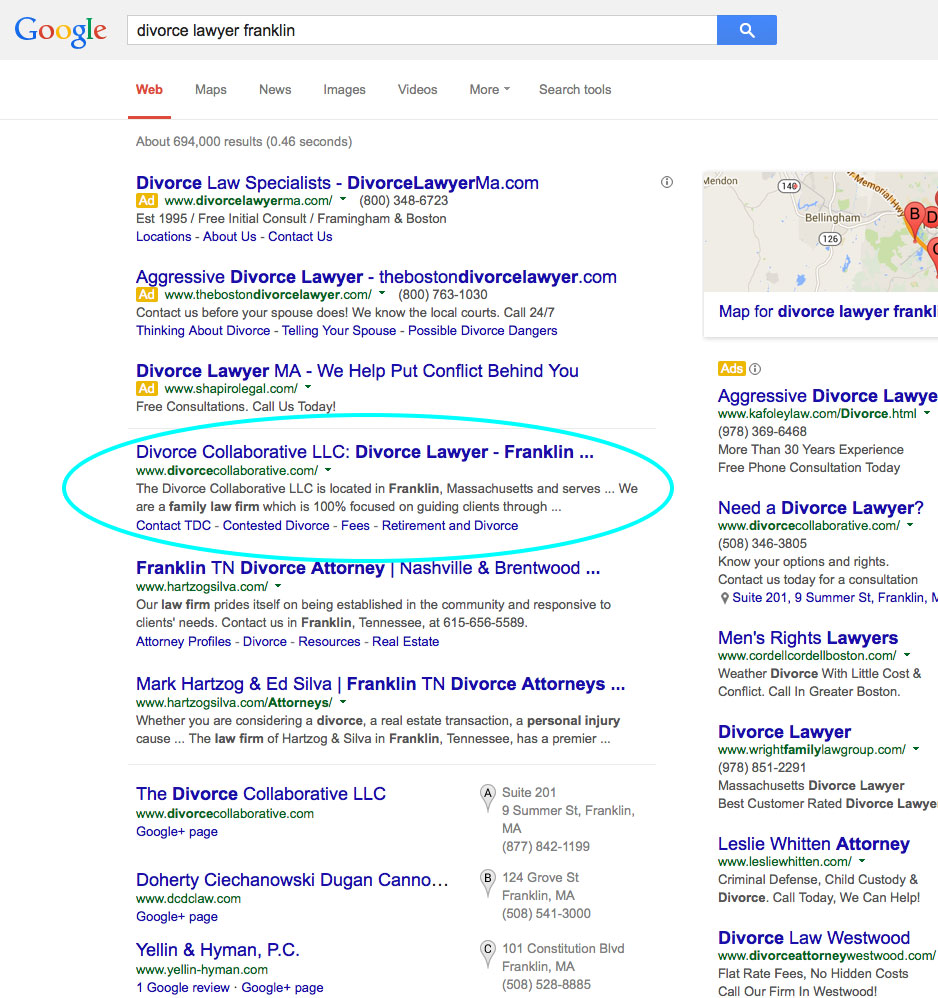Click the 'Telling Your Spouse' sitelink
This screenshot has width=938, height=998.
(339, 331)
